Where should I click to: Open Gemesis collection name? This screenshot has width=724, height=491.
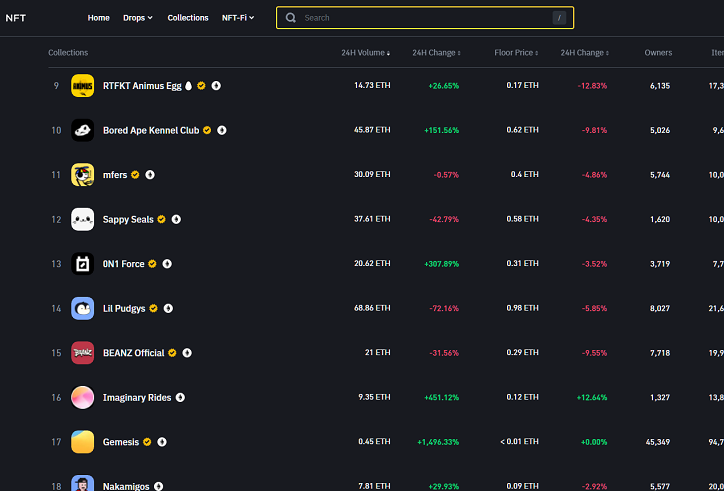(121, 442)
